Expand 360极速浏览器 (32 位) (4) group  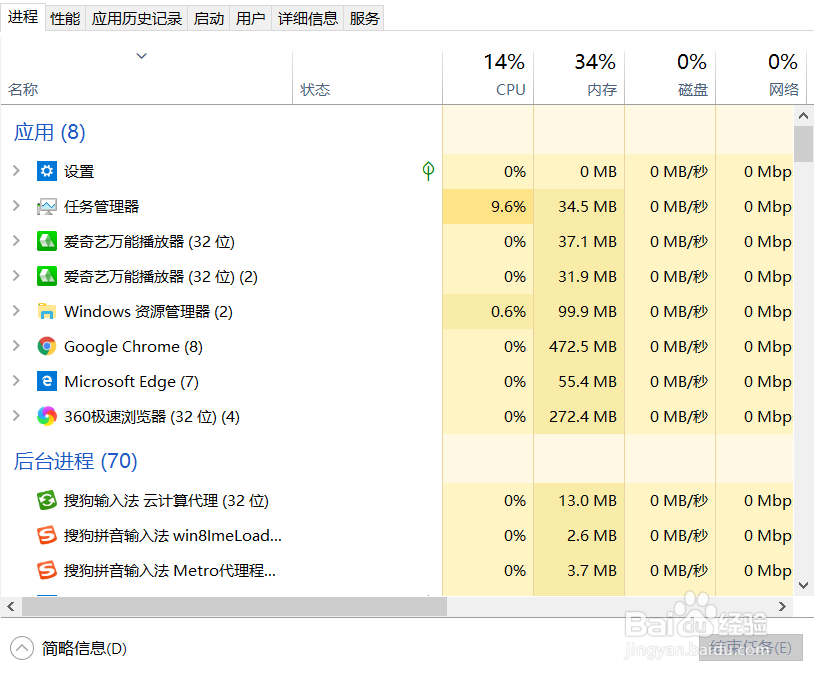coord(16,416)
